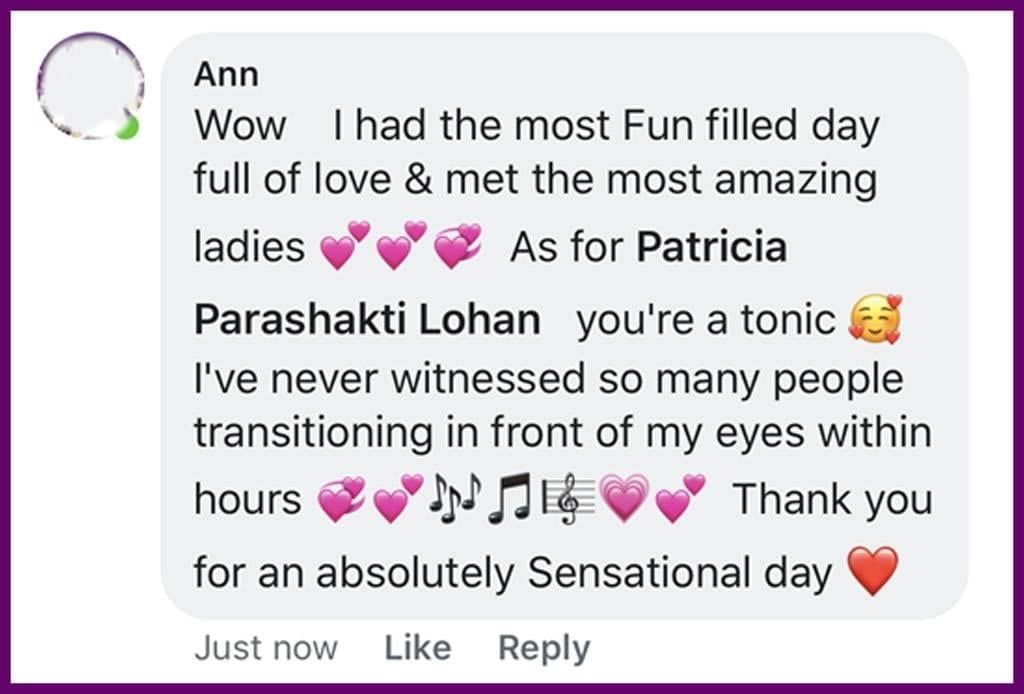Reply to Ann's comment
1024x694 pixels.
click(x=543, y=648)
